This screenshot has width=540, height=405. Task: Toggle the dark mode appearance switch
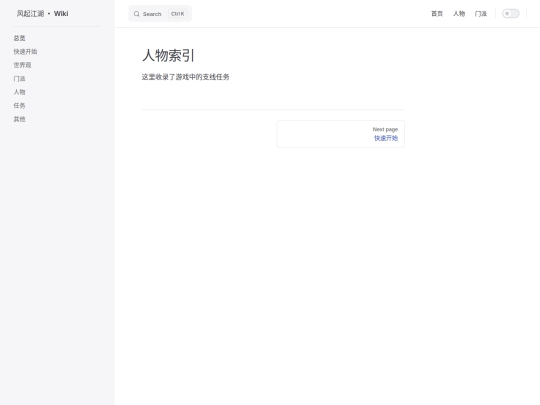coord(510,14)
